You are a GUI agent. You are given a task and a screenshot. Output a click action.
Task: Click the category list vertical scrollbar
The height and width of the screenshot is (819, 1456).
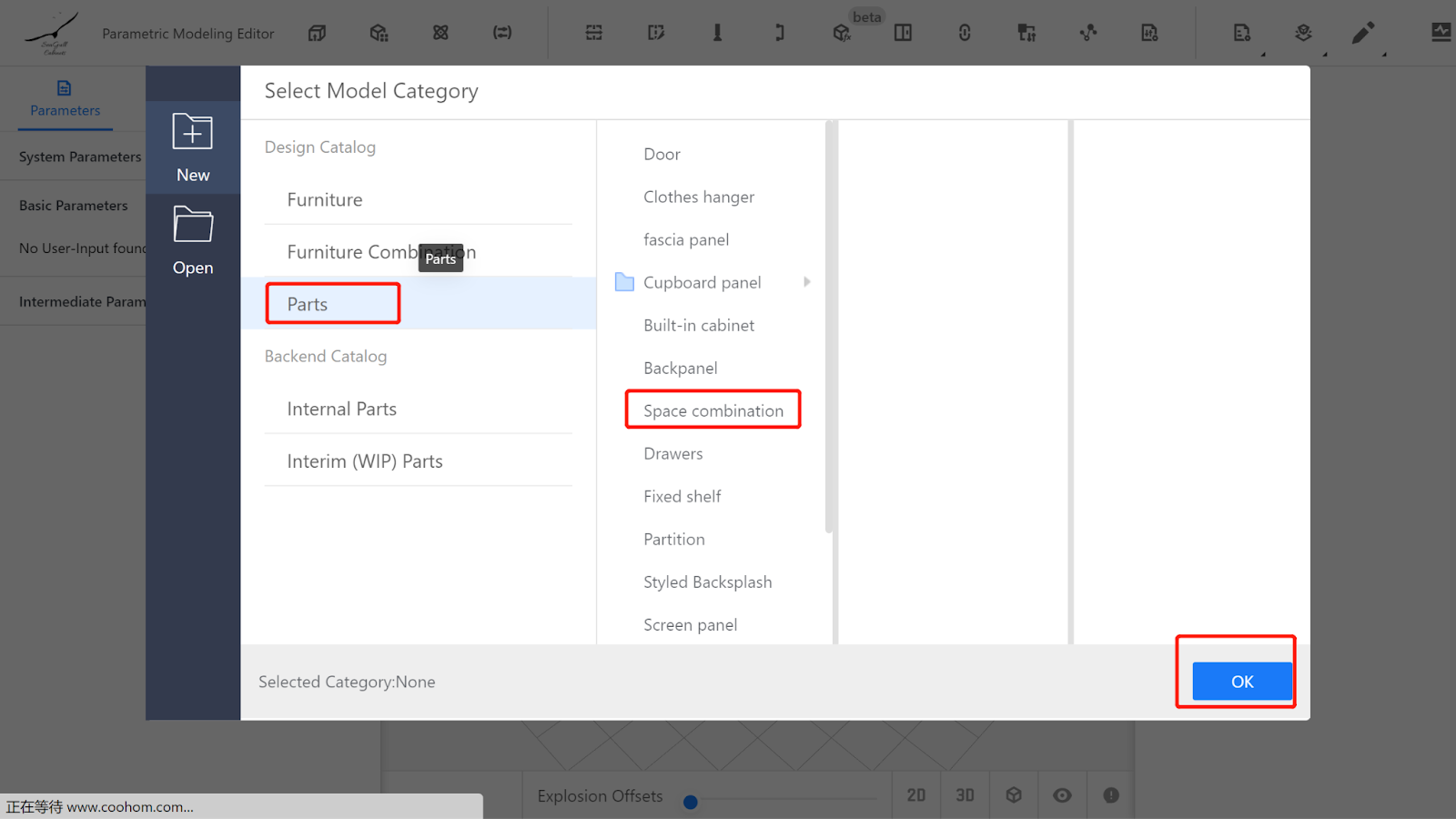coord(828,328)
